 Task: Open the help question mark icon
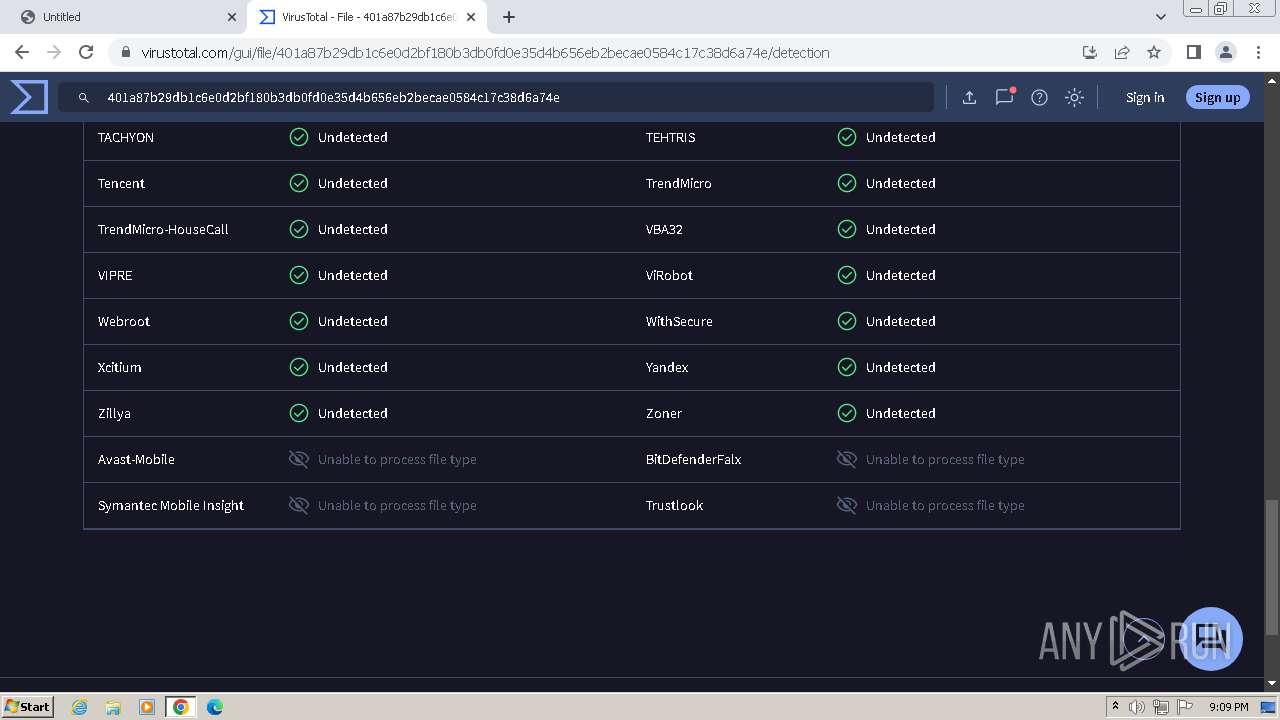point(1039,97)
